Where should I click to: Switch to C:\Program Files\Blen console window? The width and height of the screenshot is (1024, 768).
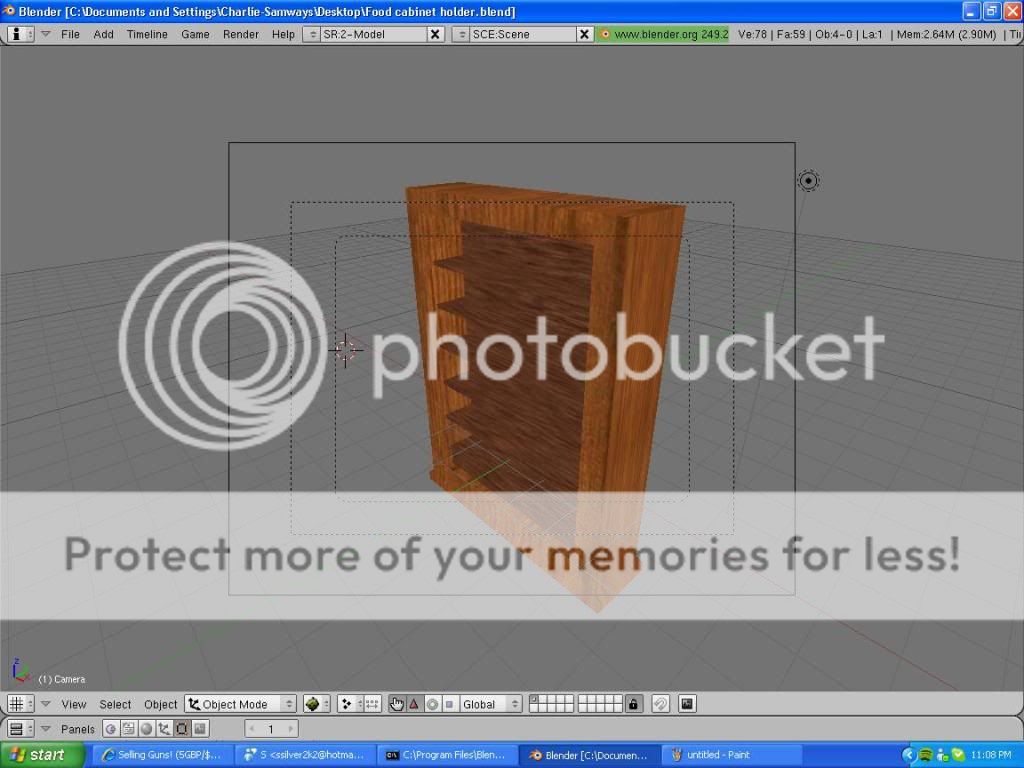pyautogui.click(x=446, y=755)
